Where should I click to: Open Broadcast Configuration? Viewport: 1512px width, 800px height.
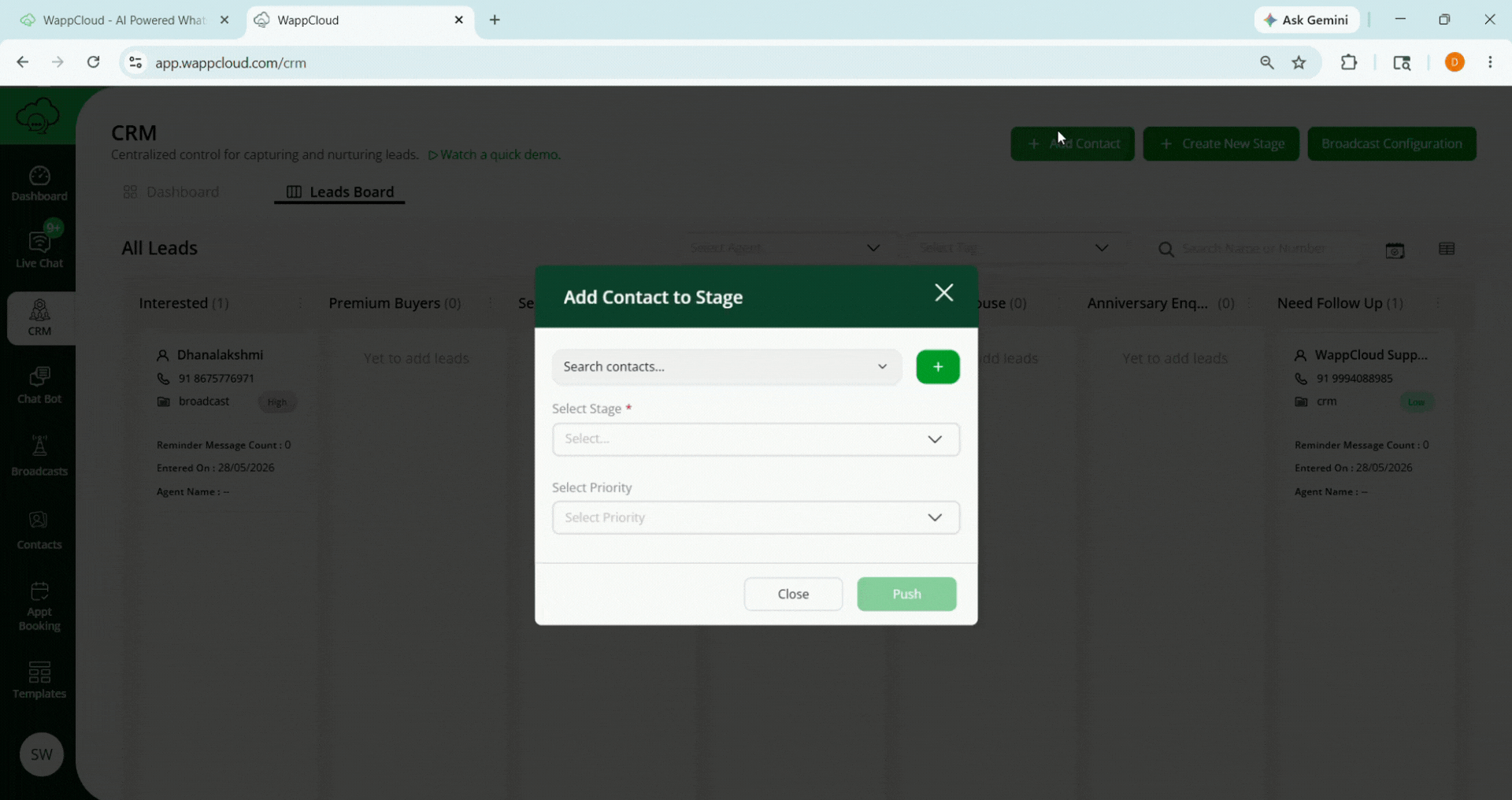(1392, 144)
